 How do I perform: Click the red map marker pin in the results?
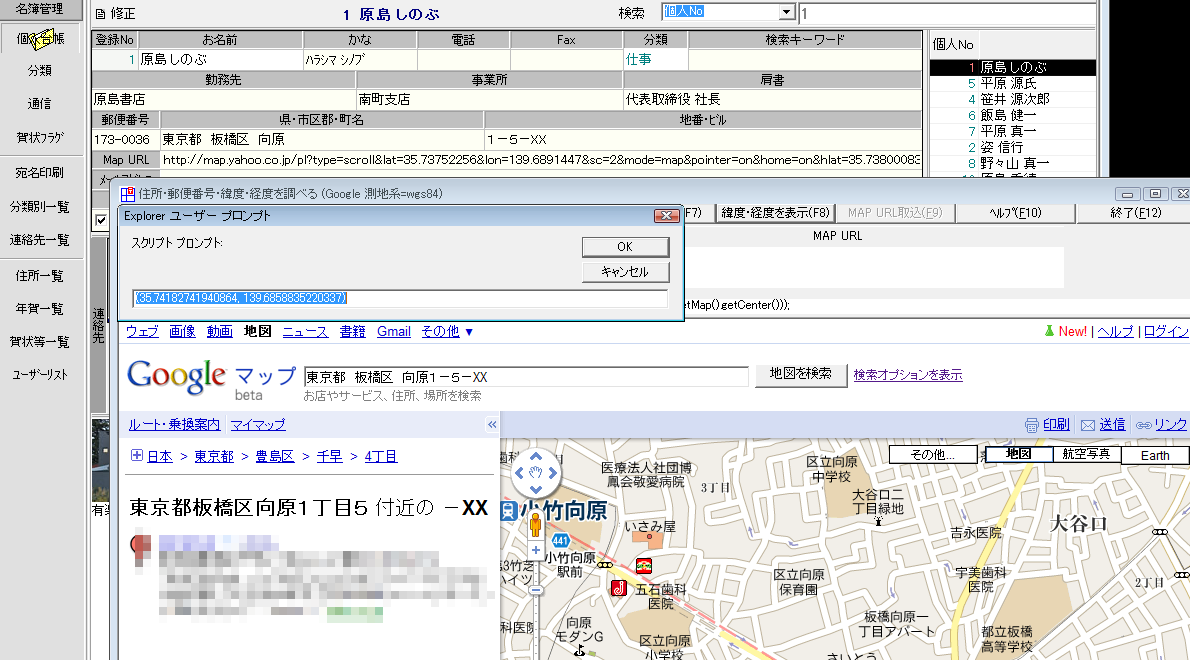[140, 549]
